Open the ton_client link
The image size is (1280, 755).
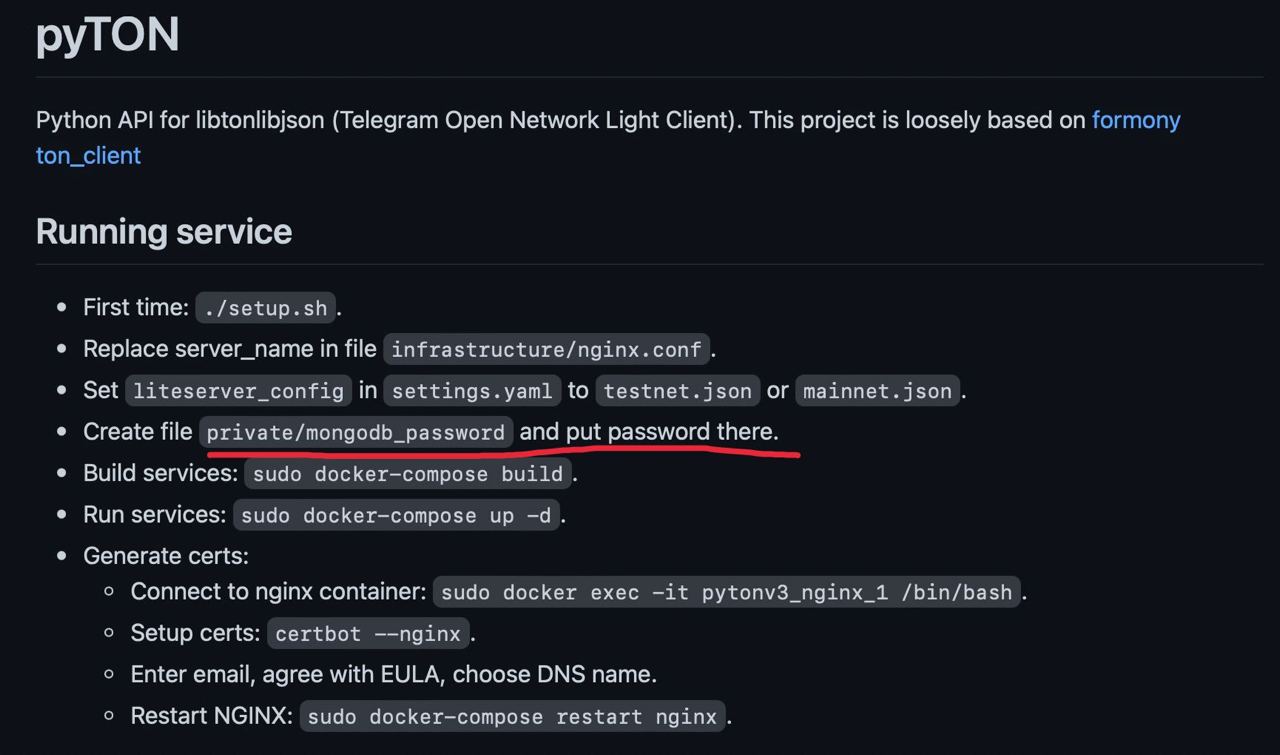pos(88,155)
